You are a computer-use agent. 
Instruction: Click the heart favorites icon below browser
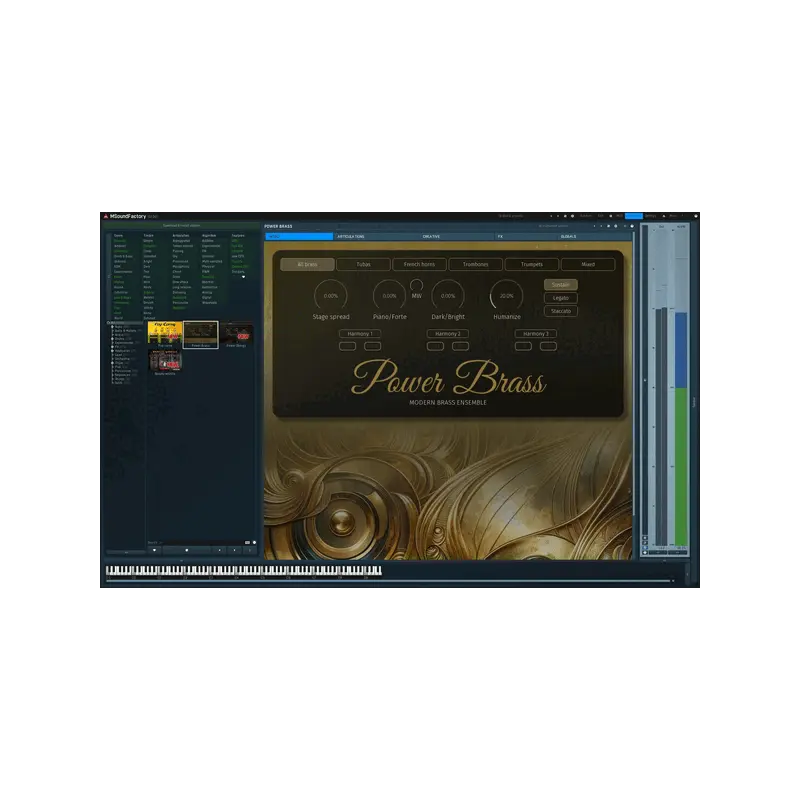pos(154,550)
